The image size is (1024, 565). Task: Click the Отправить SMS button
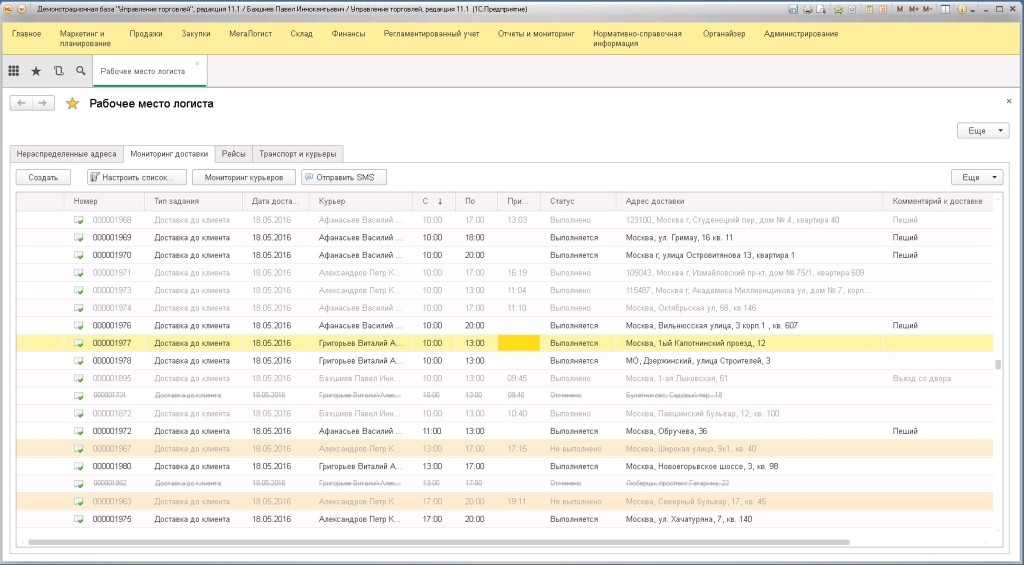pyautogui.click(x=344, y=177)
